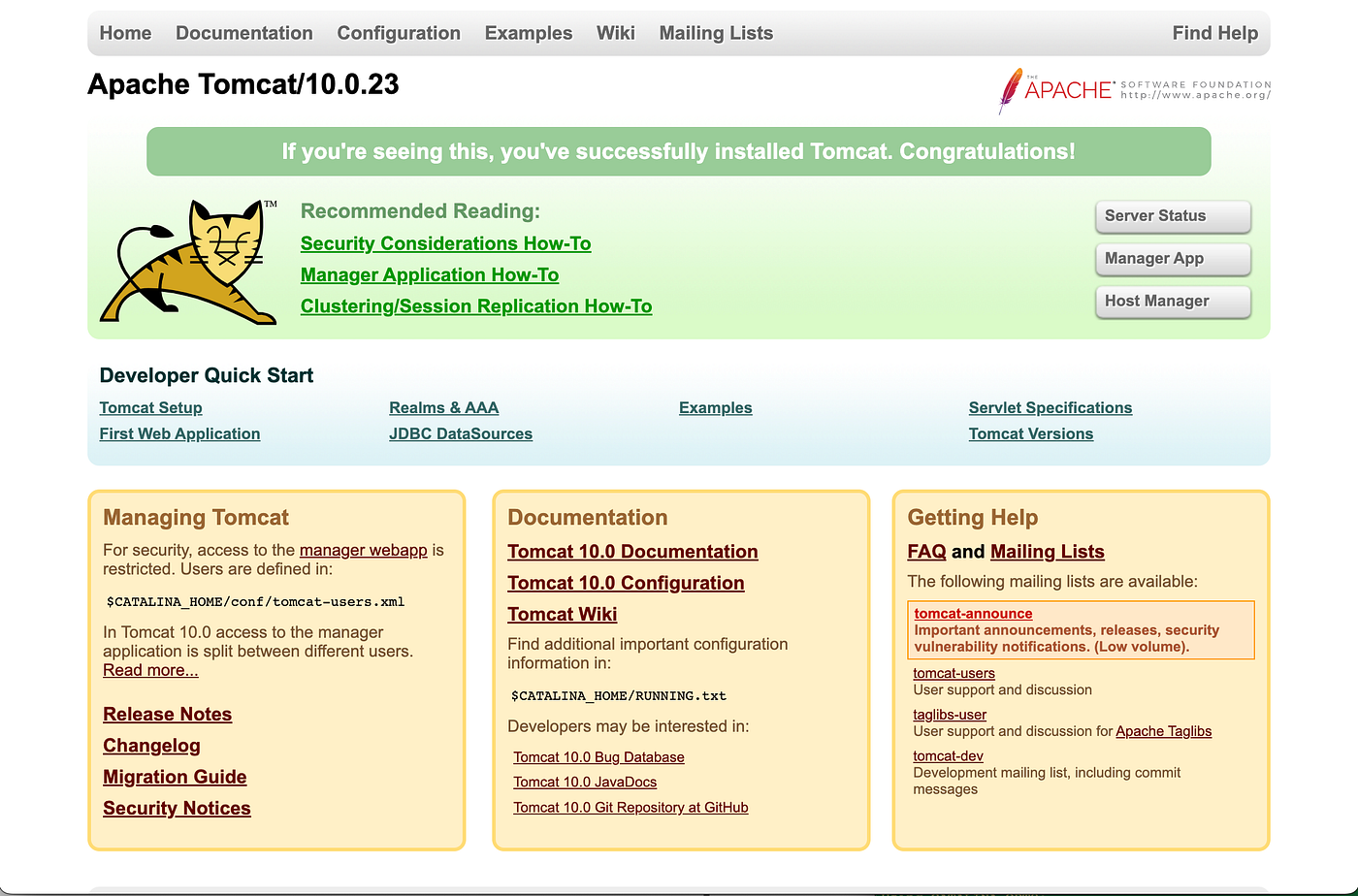The image size is (1358, 896).
Task: Open Tomcat Versions link
Action: click(1031, 434)
